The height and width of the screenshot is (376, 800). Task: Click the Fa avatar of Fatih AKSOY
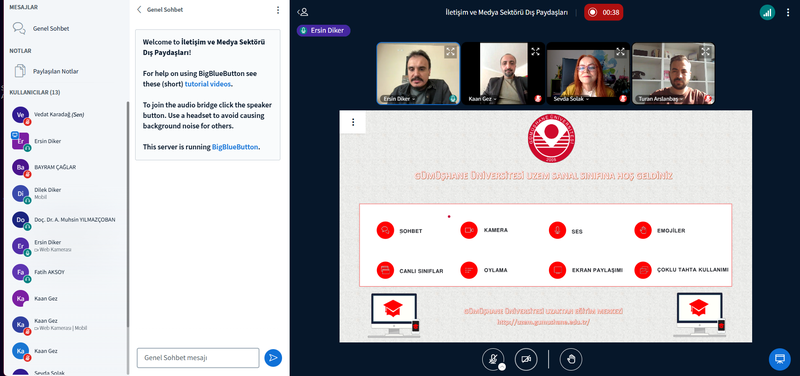[20, 272]
